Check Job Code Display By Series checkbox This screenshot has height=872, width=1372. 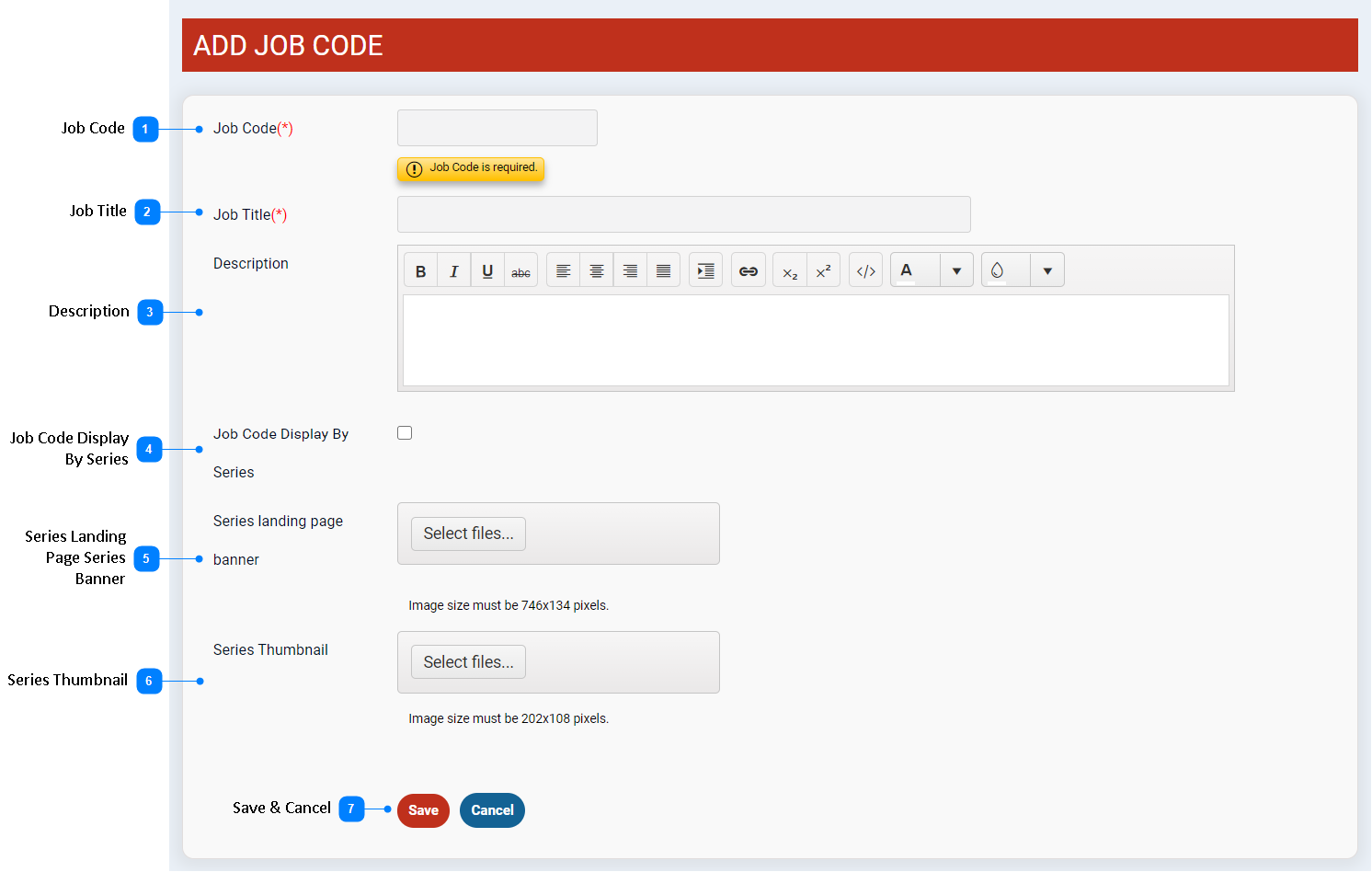coord(405,432)
